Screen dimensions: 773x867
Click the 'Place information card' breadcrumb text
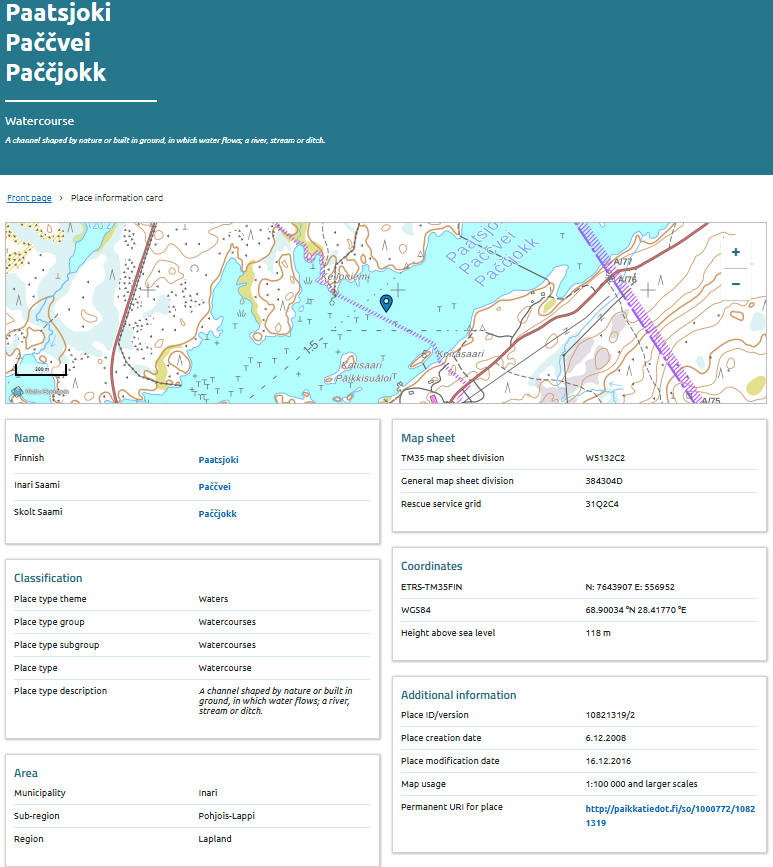tap(117, 198)
